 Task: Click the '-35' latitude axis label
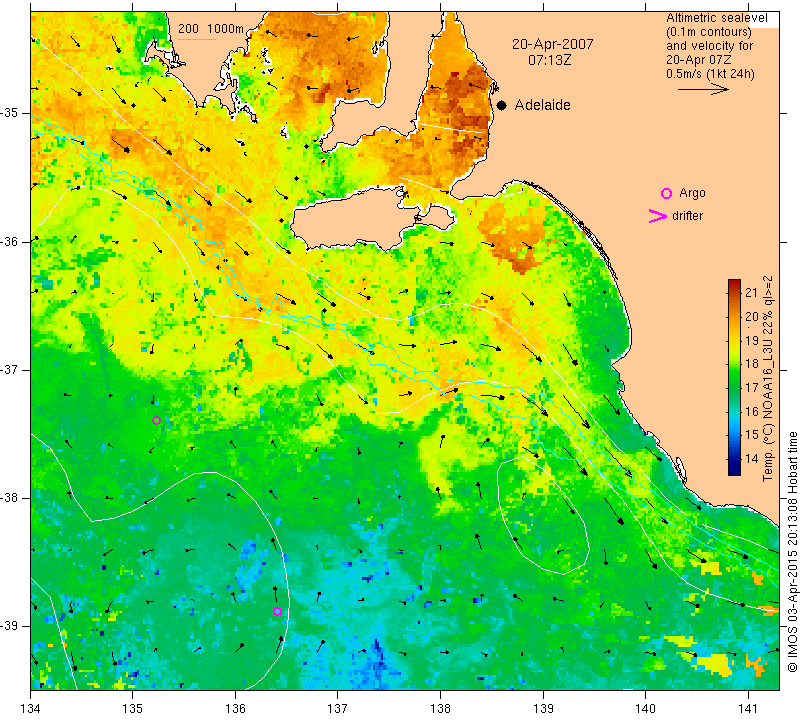point(9,113)
